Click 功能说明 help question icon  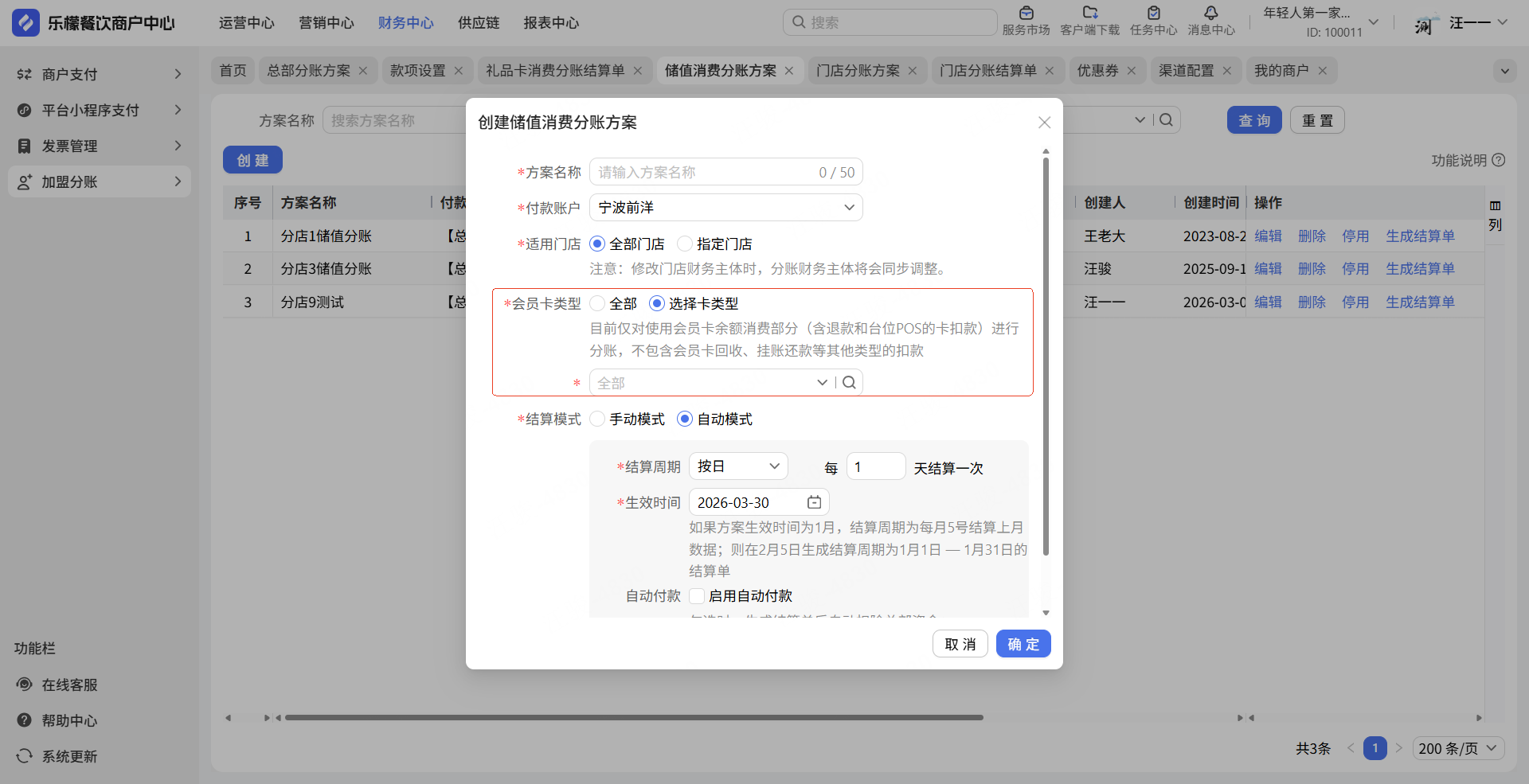coord(1498,160)
